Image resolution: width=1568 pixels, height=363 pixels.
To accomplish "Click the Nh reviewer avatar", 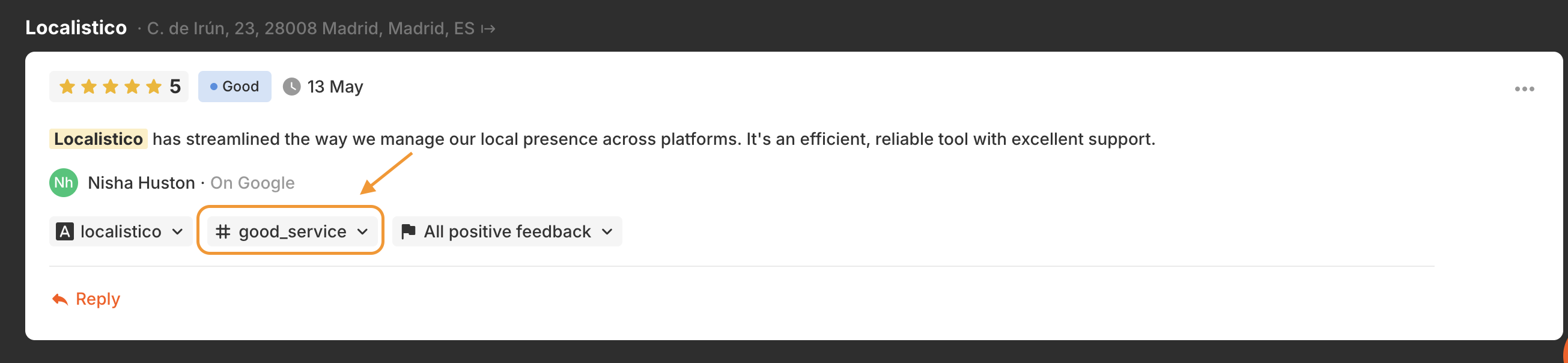I will click(63, 183).
